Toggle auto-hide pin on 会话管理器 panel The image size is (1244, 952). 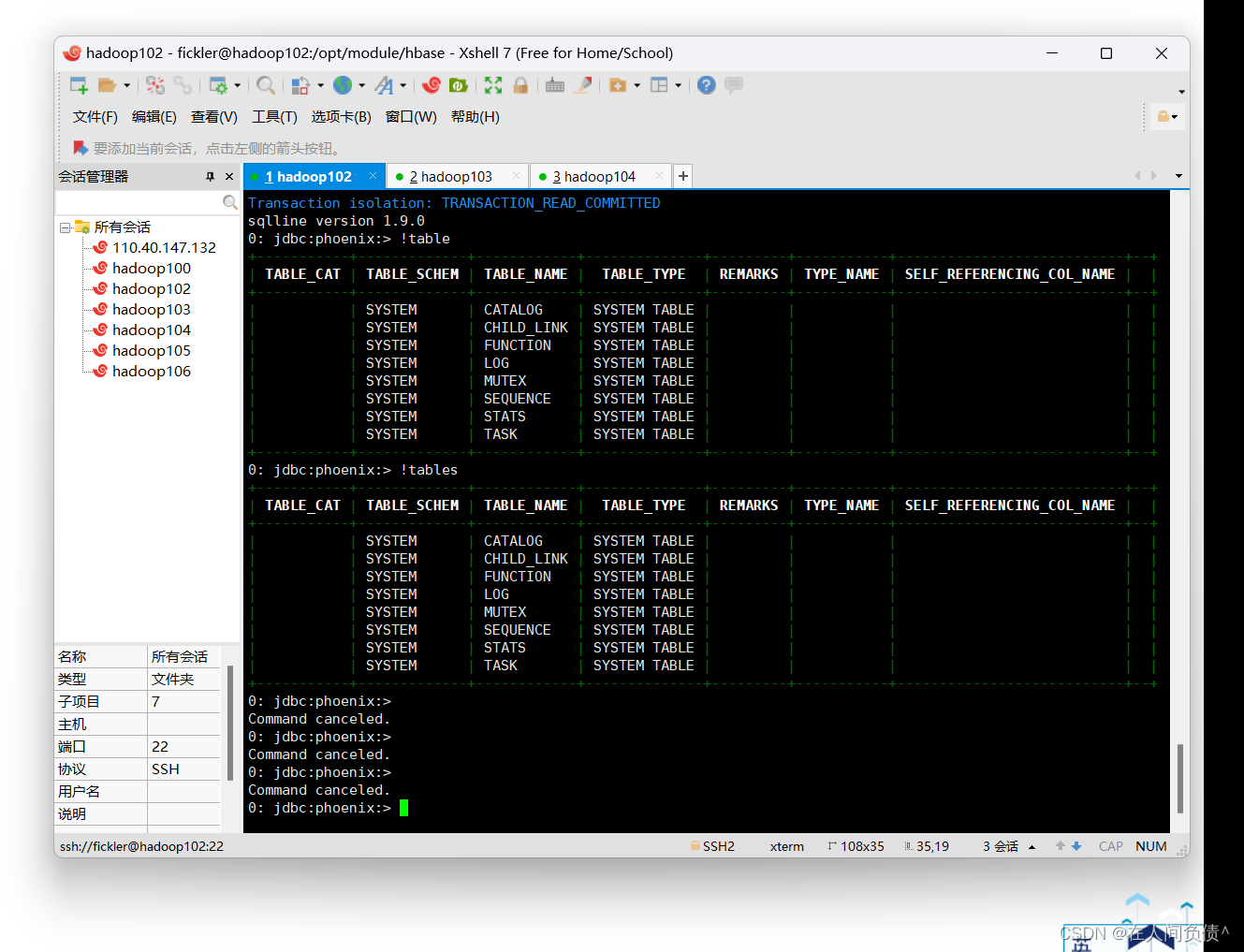point(211,176)
